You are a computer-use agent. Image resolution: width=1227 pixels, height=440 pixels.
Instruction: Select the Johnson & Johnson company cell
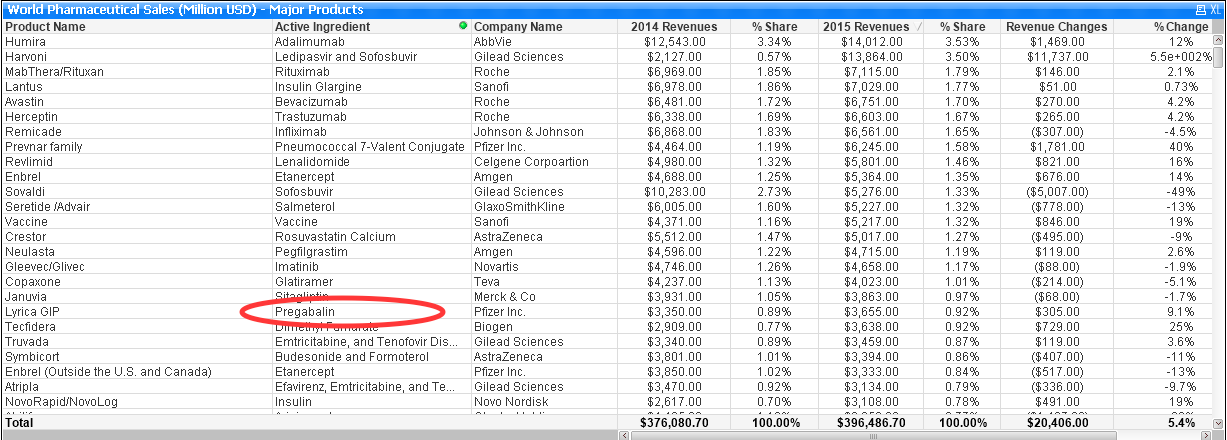pyautogui.click(x=544, y=132)
